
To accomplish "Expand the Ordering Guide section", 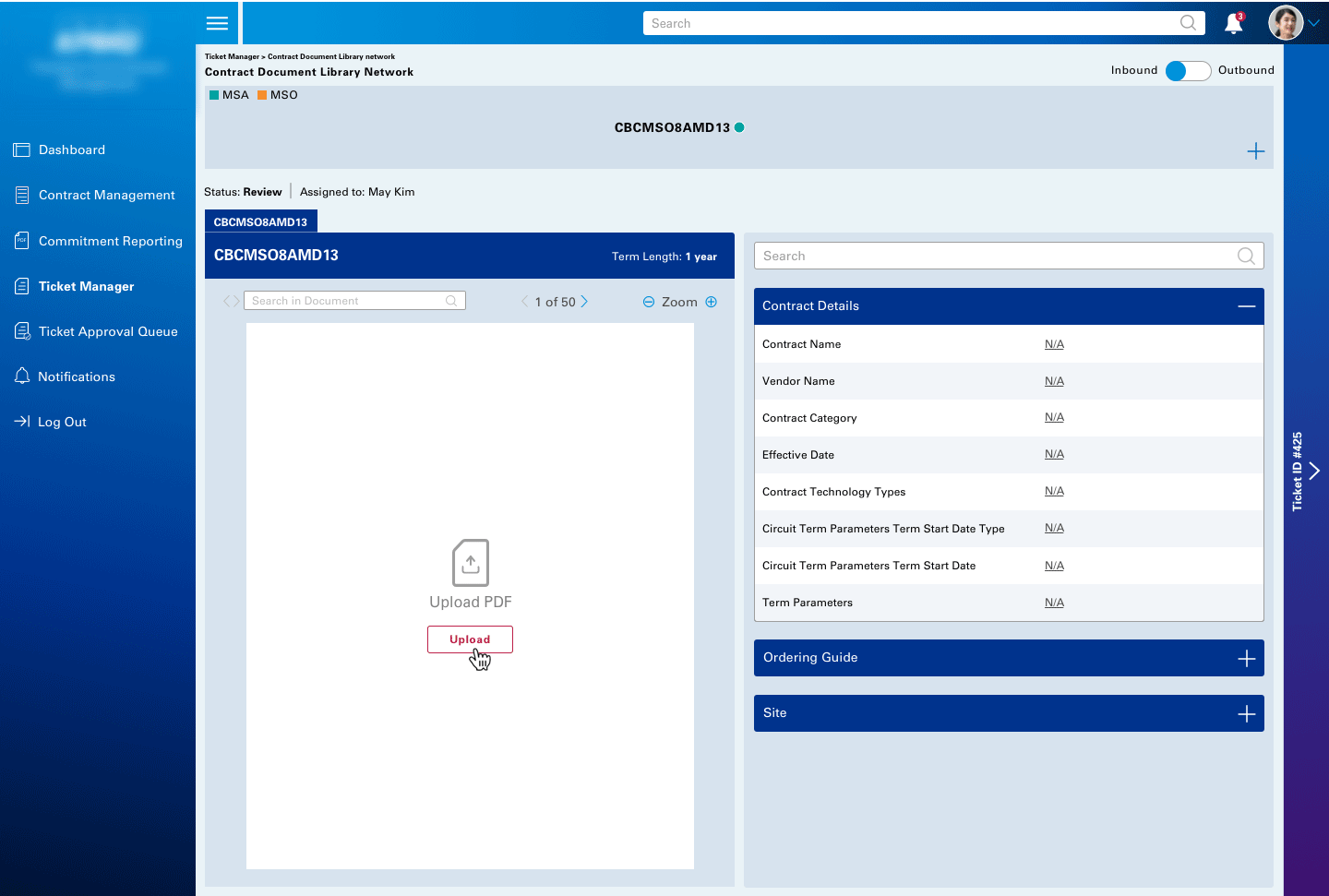I will [x=1246, y=658].
